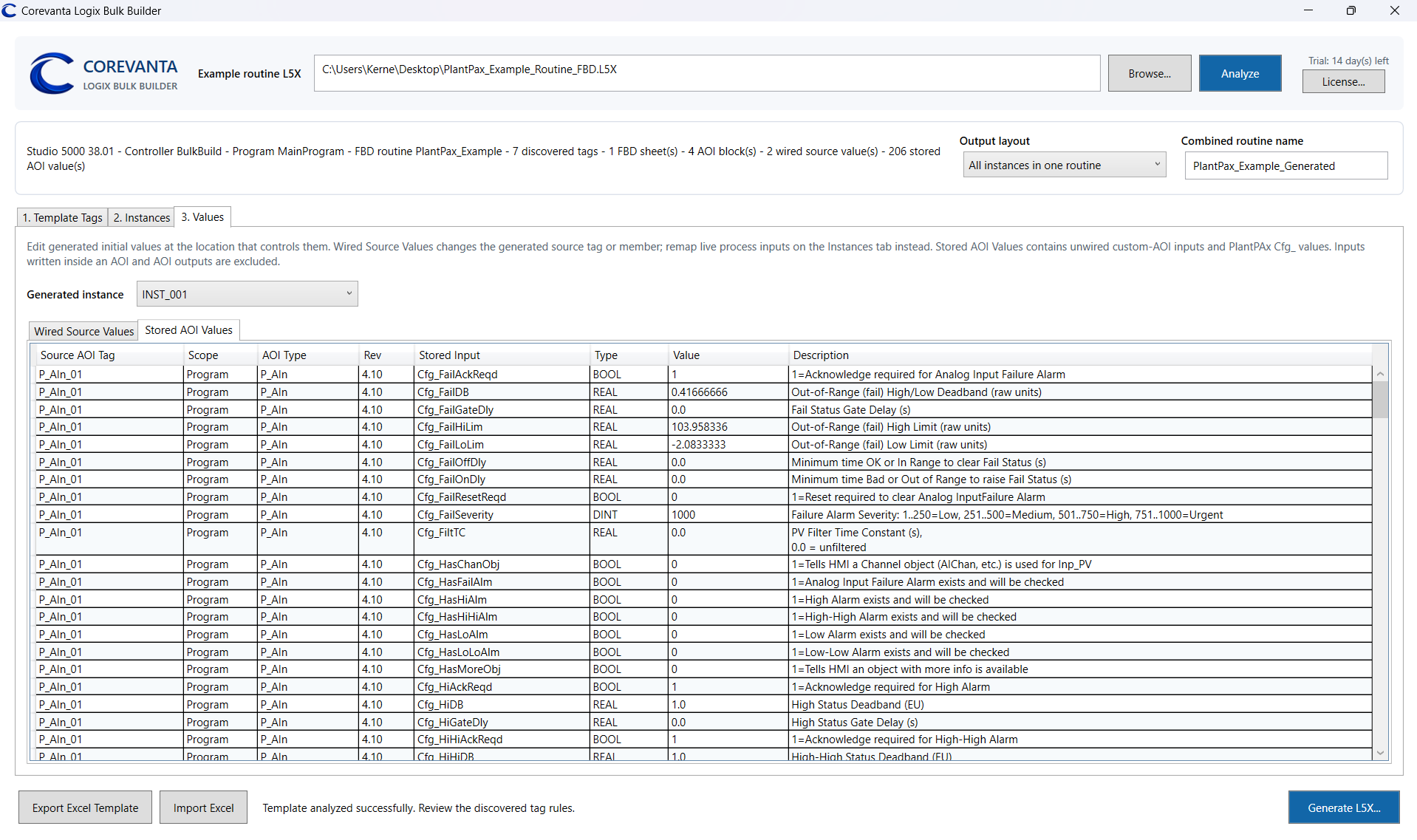Open the License dialog

tap(1343, 81)
